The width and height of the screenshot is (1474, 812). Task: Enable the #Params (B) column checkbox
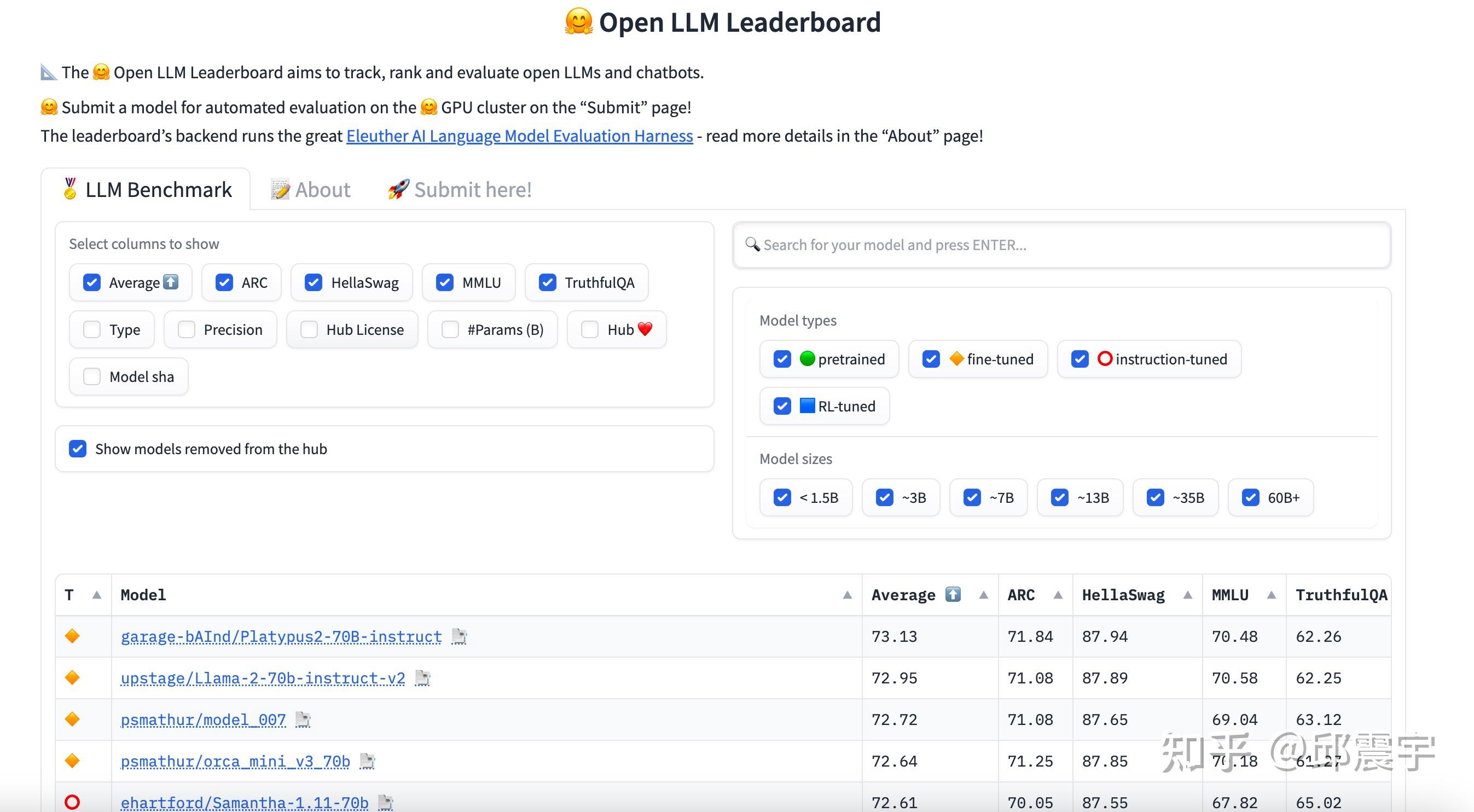(450, 329)
